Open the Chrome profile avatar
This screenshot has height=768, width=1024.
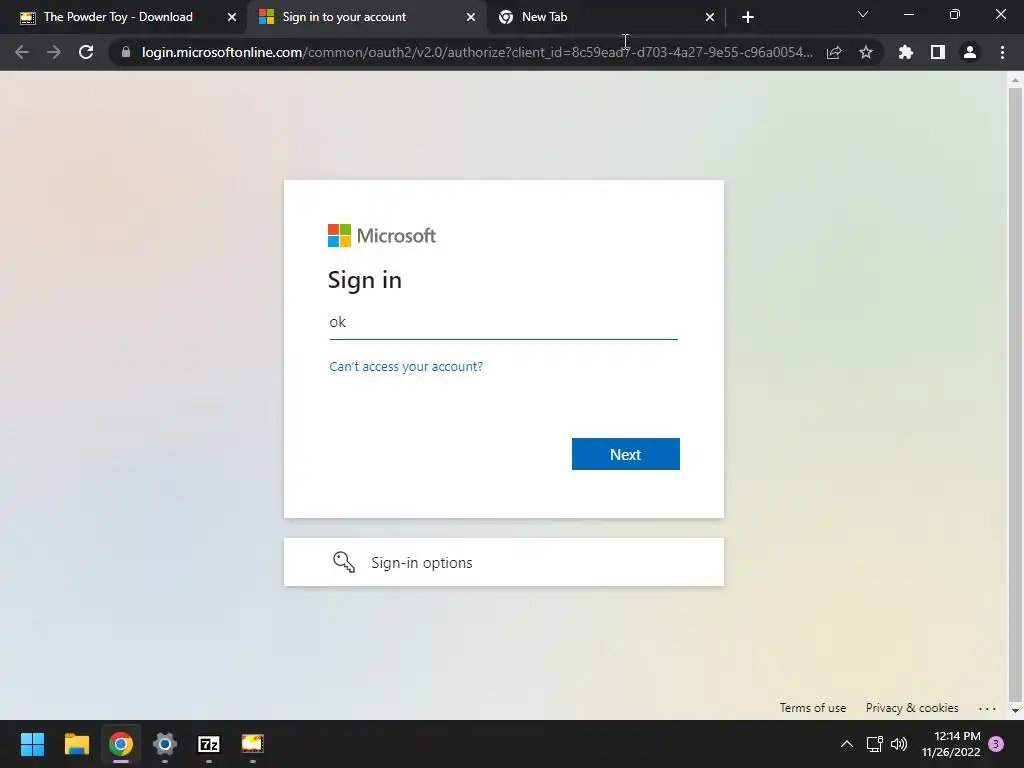(970, 52)
